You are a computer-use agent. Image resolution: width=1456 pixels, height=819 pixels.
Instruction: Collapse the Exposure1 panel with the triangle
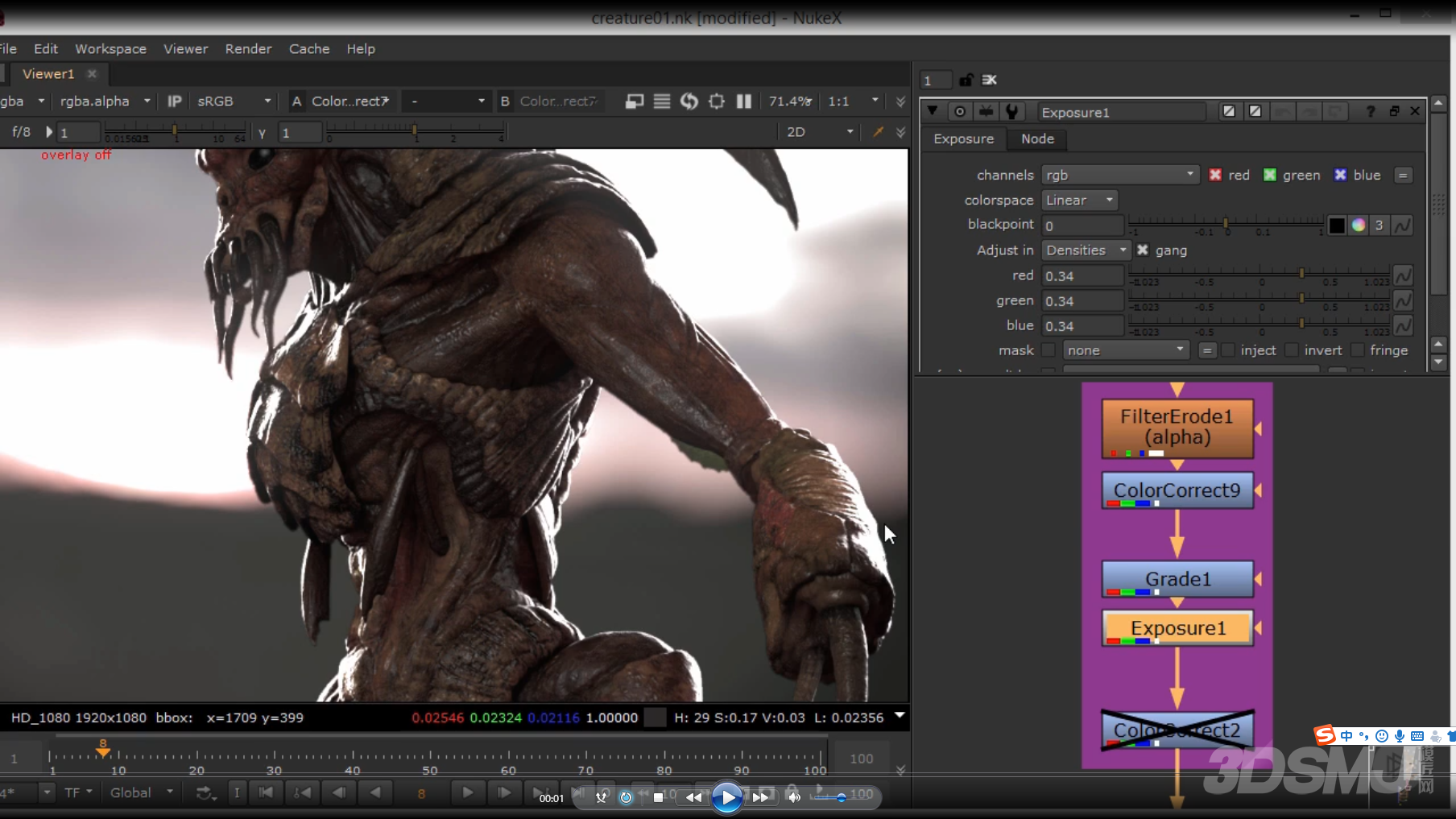click(x=933, y=111)
